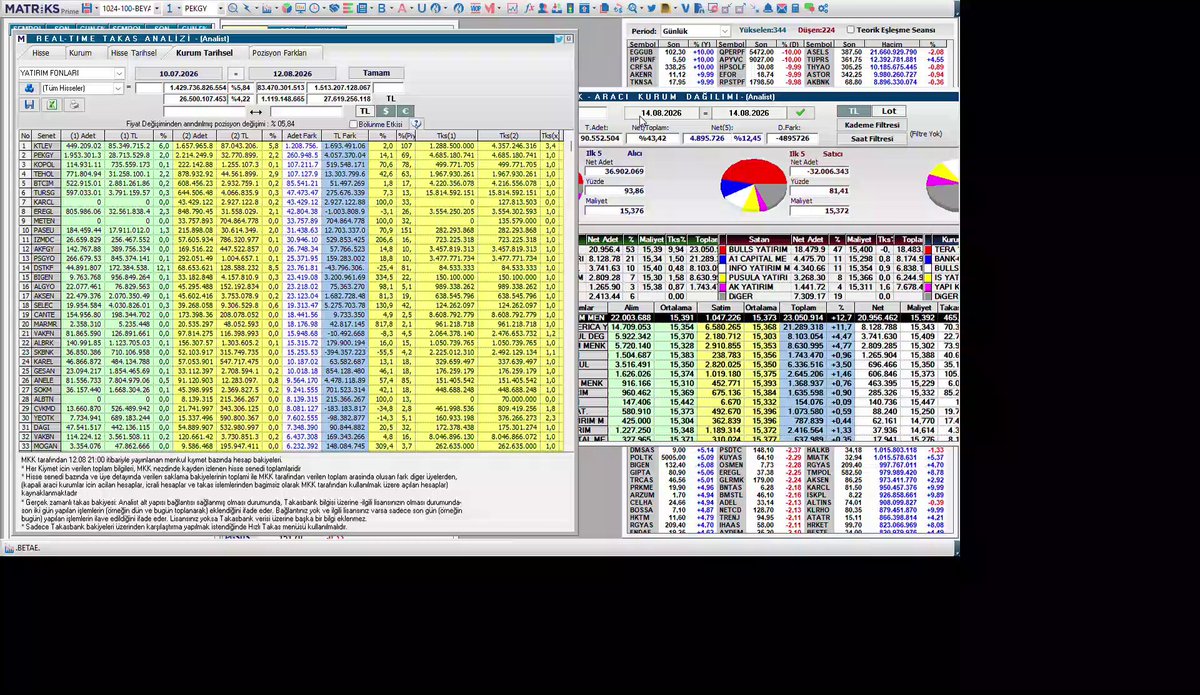Open the Pozisyon Farkları tab

[280, 52]
